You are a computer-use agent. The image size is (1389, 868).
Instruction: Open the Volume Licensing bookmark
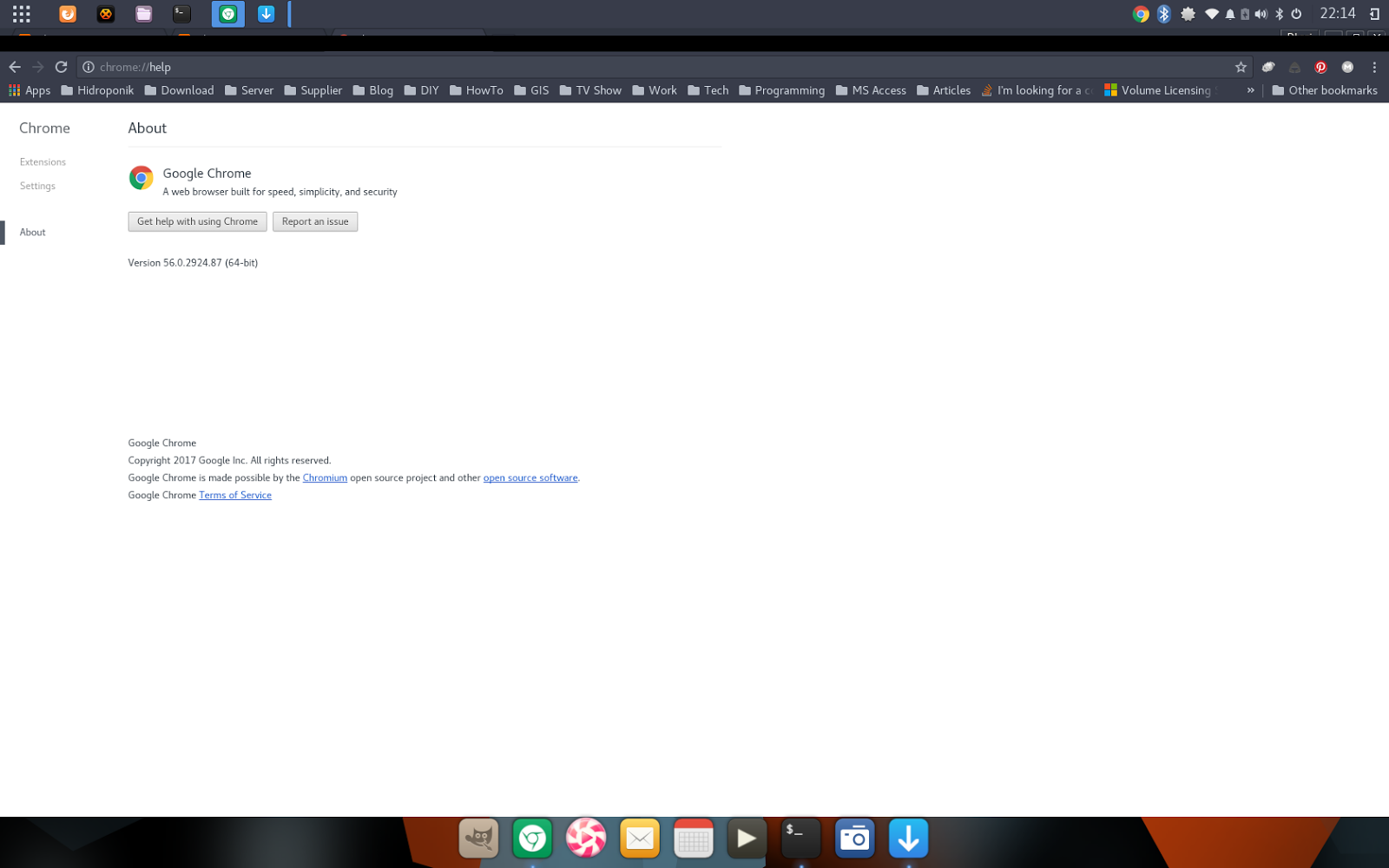1161,90
